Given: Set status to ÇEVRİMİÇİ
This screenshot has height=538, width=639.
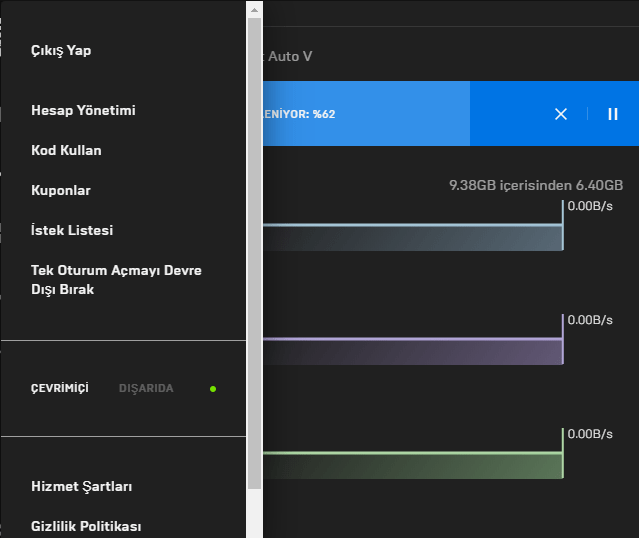Looking at the screenshot, I should 60,388.
